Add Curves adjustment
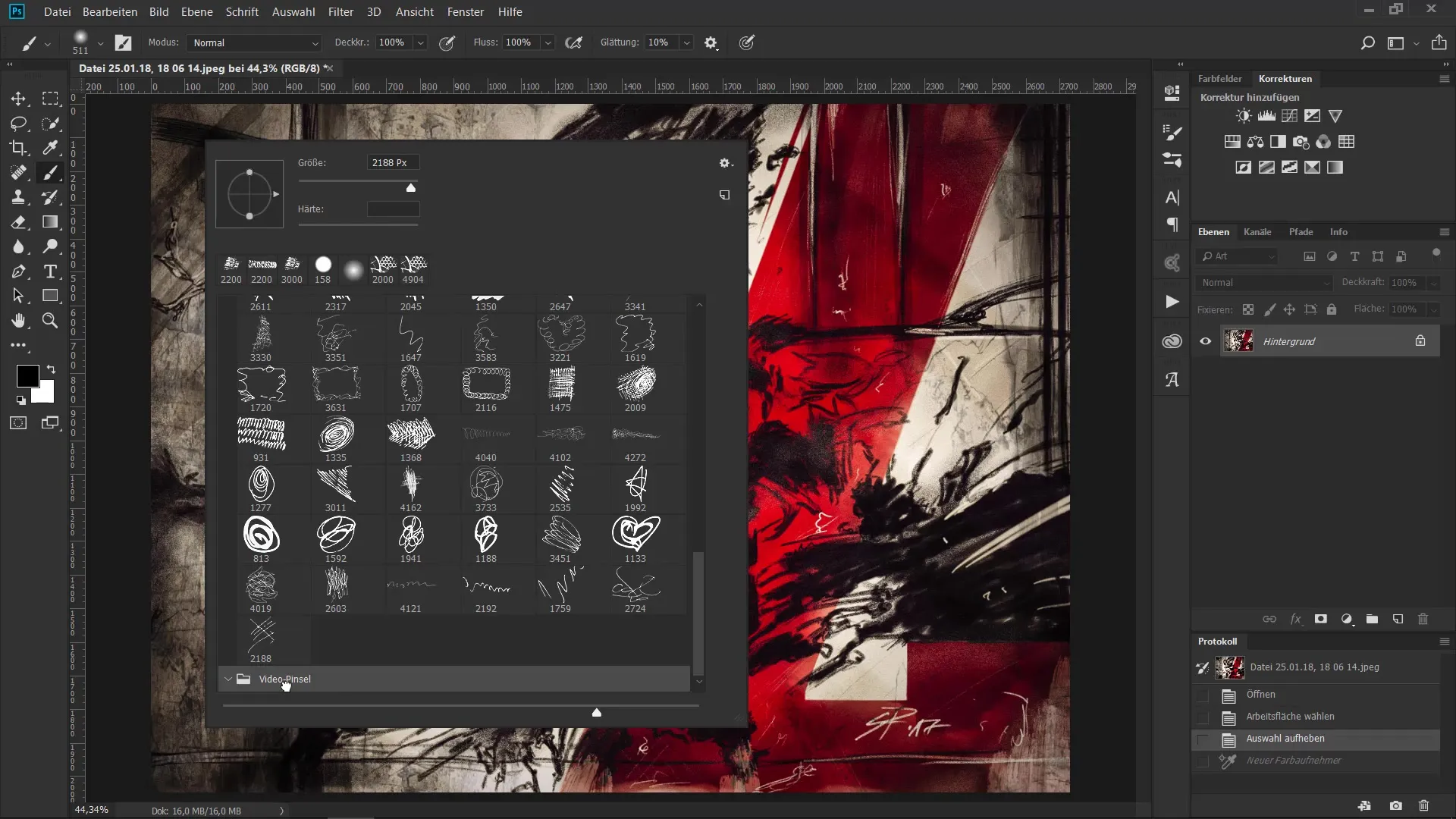 point(1289,116)
